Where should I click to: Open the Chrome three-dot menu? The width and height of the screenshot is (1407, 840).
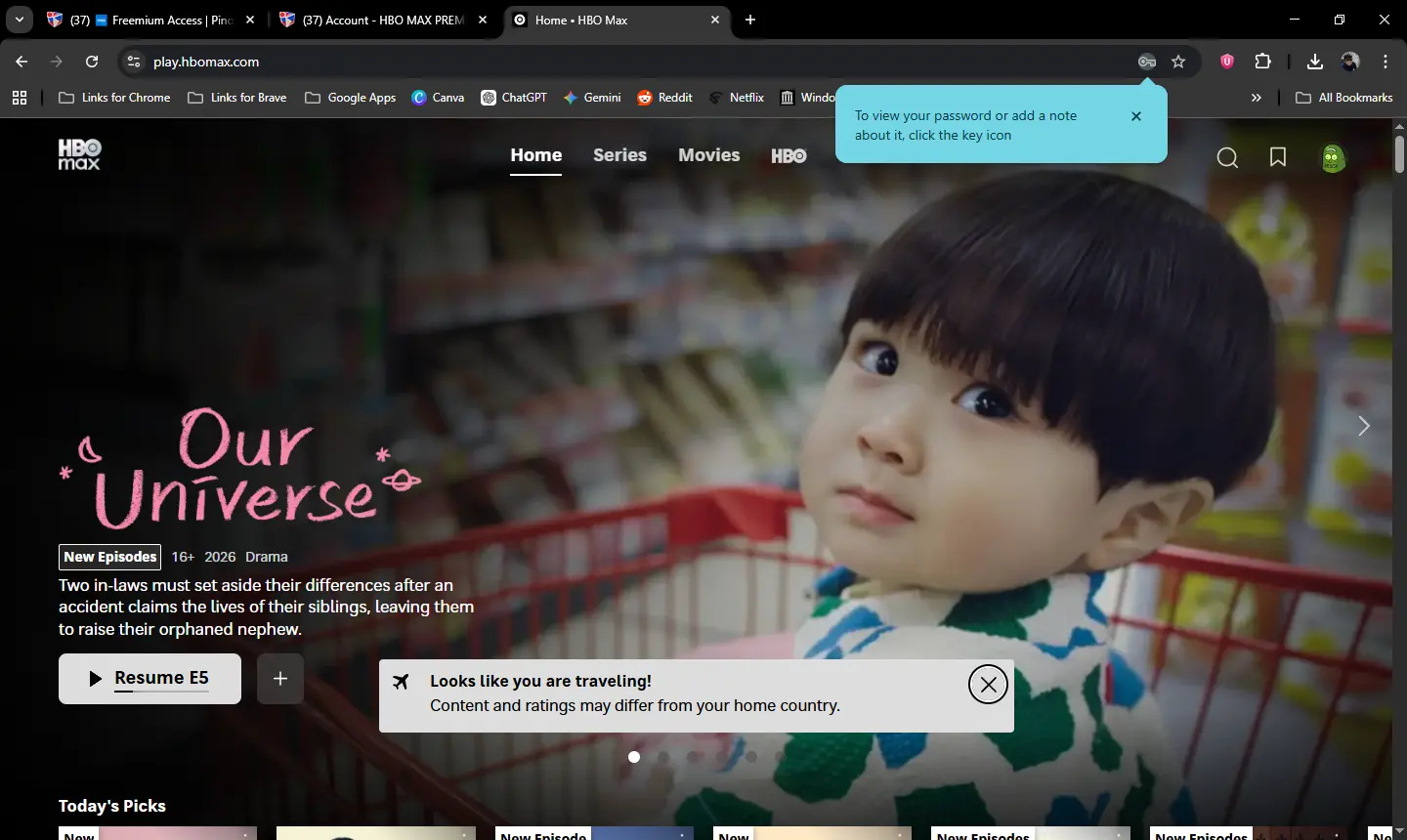click(1386, 62)
